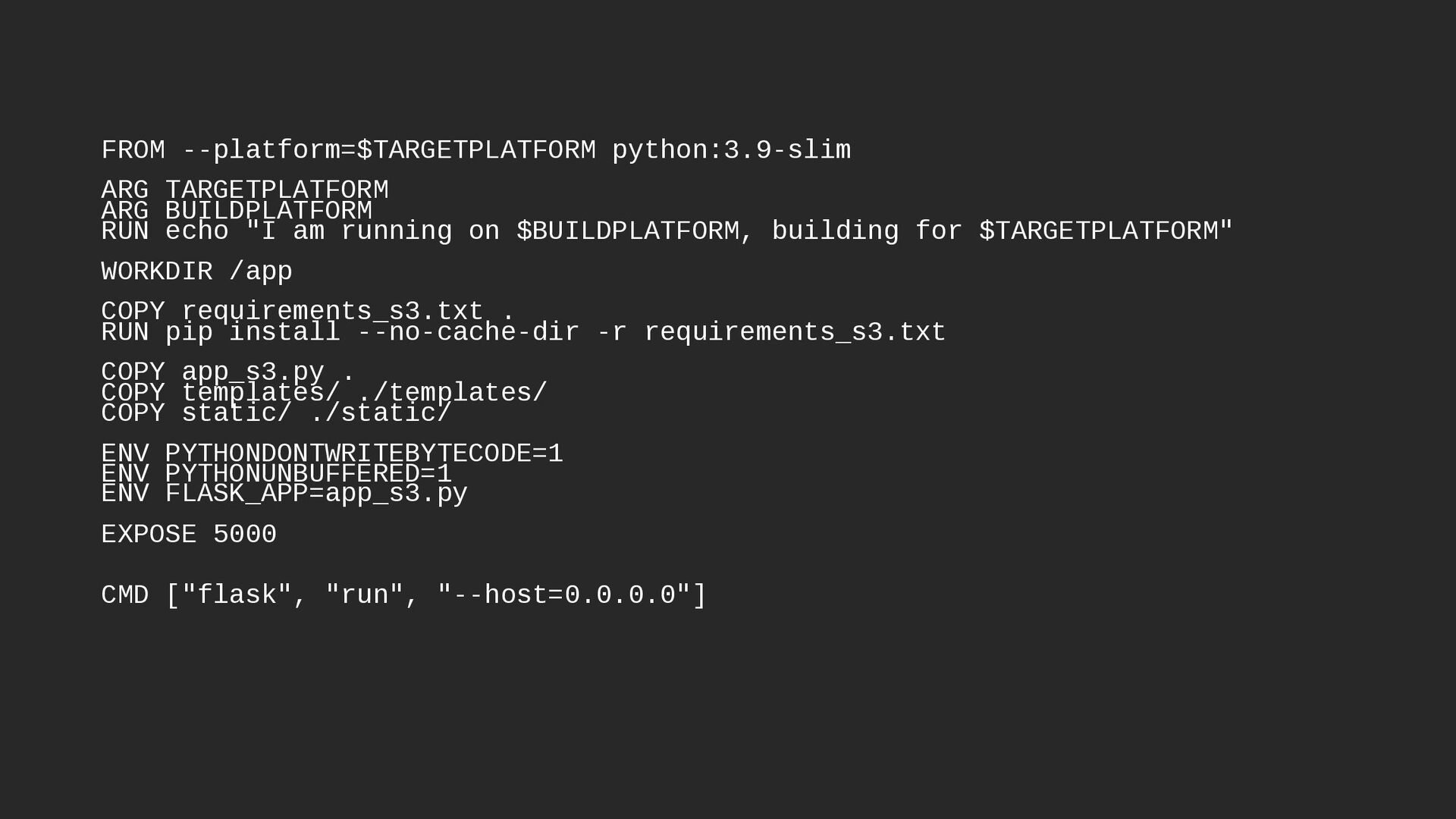Screen dimensions: 1456x819
Task: Click the CMD keyword on the last line
Action: click(x=124, y=595)
